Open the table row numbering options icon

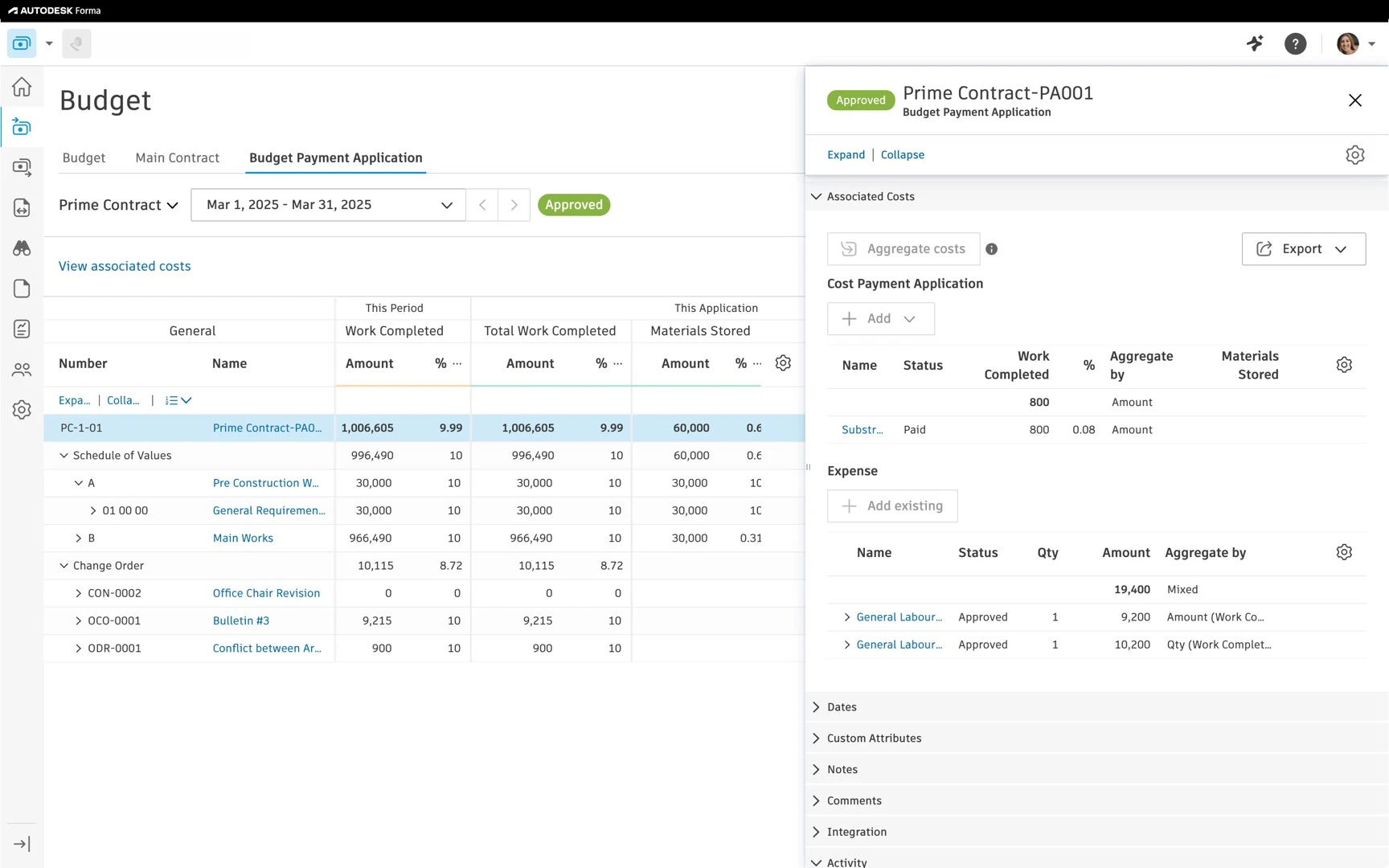coord(178,400)
